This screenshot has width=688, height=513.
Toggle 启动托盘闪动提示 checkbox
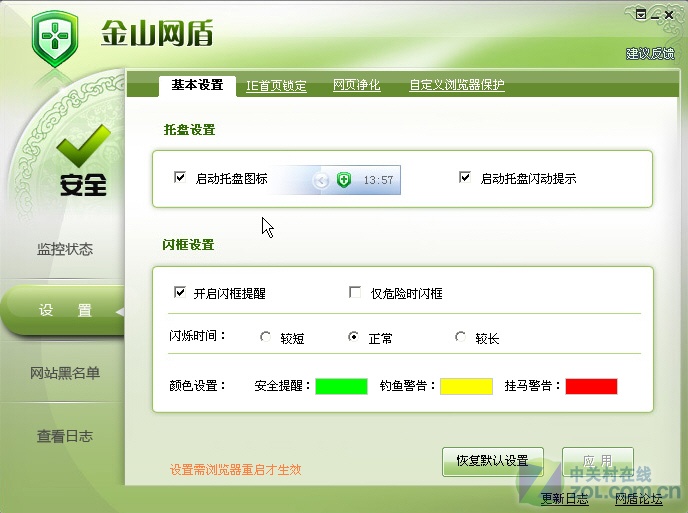coord(465,177)
